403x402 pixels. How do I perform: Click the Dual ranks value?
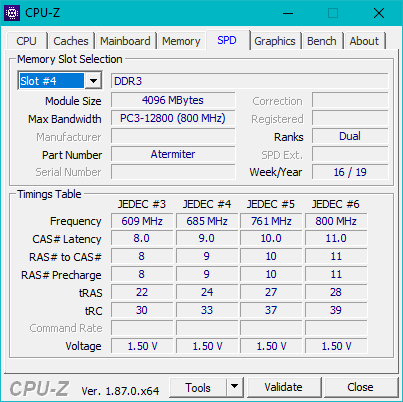pyautogui.click(x=350, y=136)
